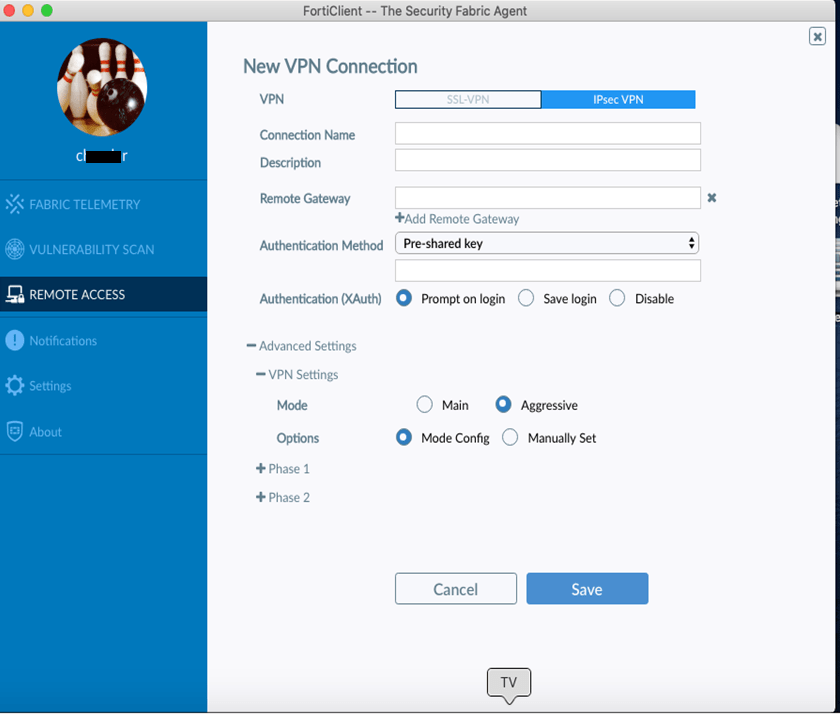This screenshot has width=840, height=714.
Task: Click the bowling pins profile avatar
Action: tap(102, 87)
